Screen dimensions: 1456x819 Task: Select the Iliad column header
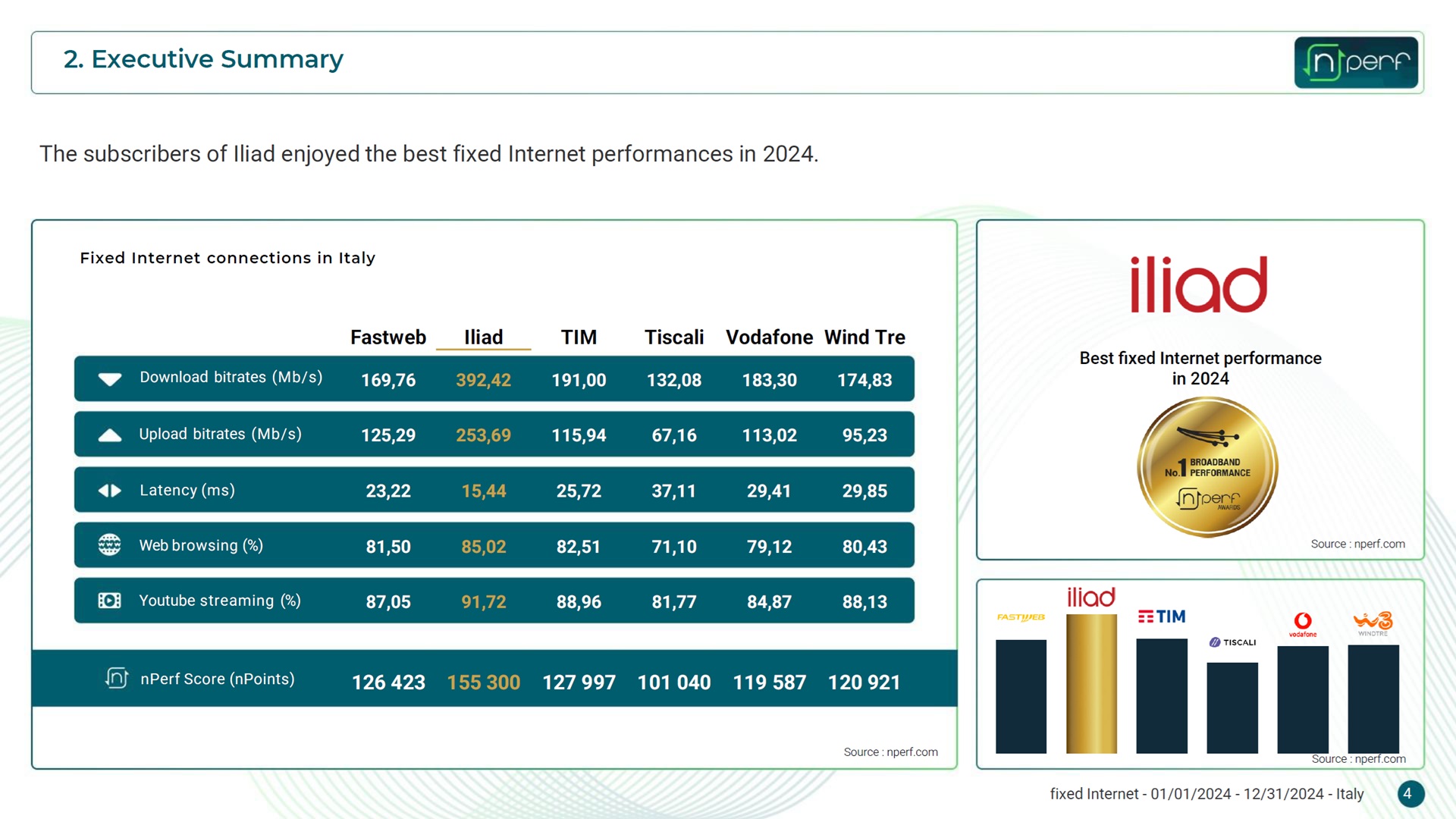pos(483,337)
